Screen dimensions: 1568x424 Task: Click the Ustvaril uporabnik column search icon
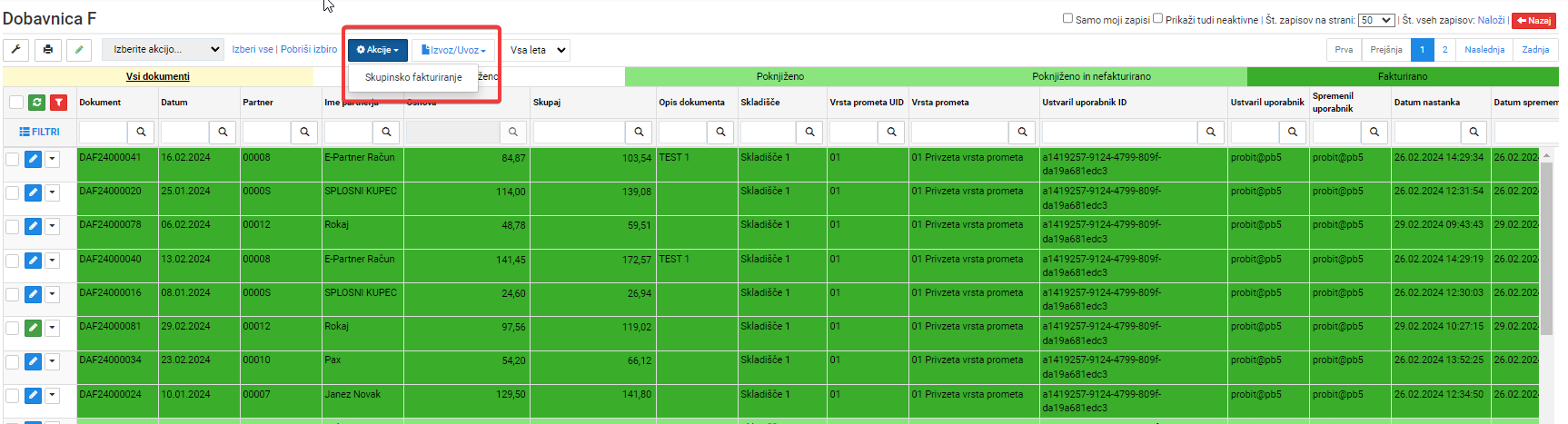tap(1292, 132)
